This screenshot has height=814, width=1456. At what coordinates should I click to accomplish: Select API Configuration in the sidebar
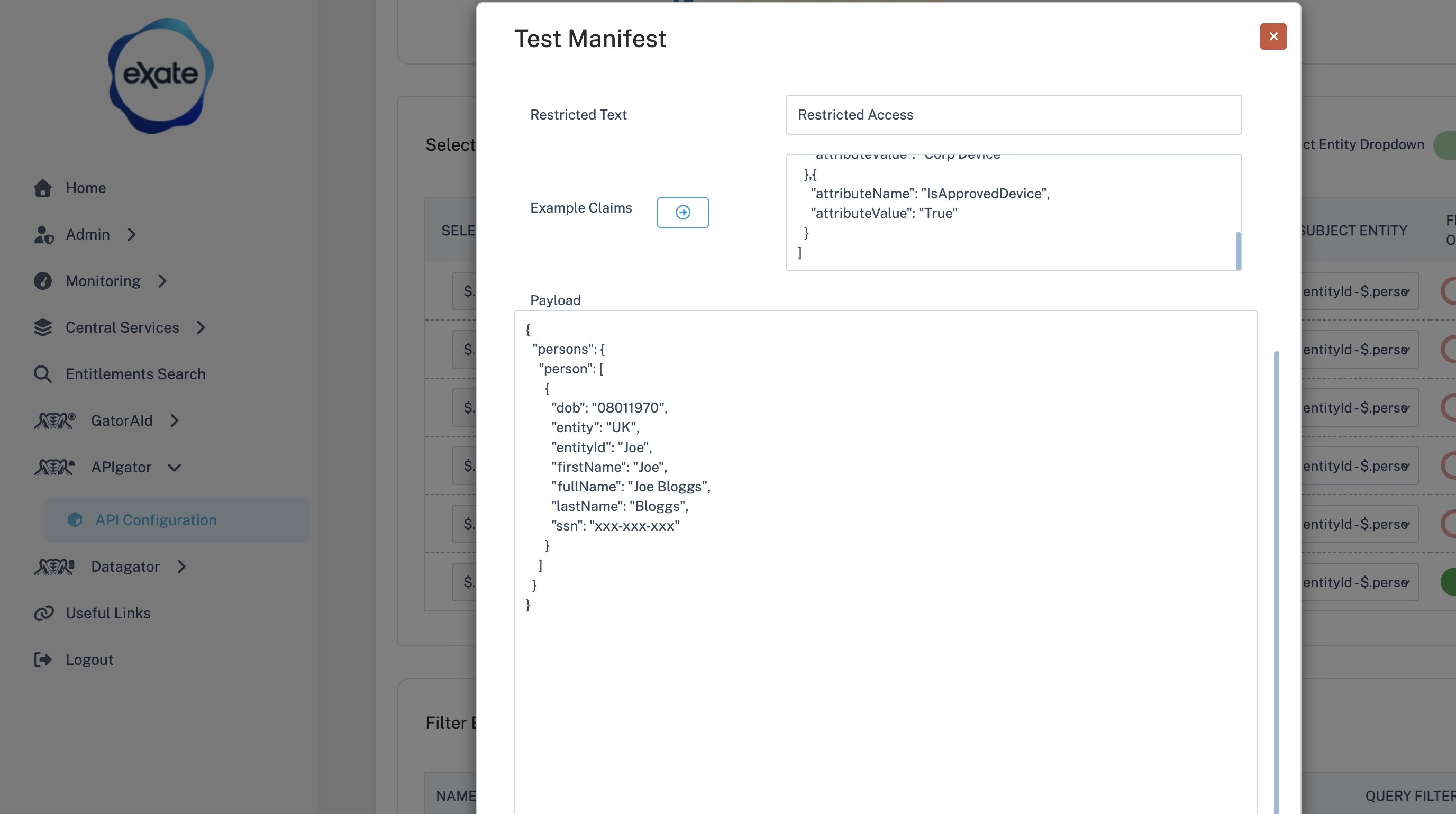[x=177, y=520]
